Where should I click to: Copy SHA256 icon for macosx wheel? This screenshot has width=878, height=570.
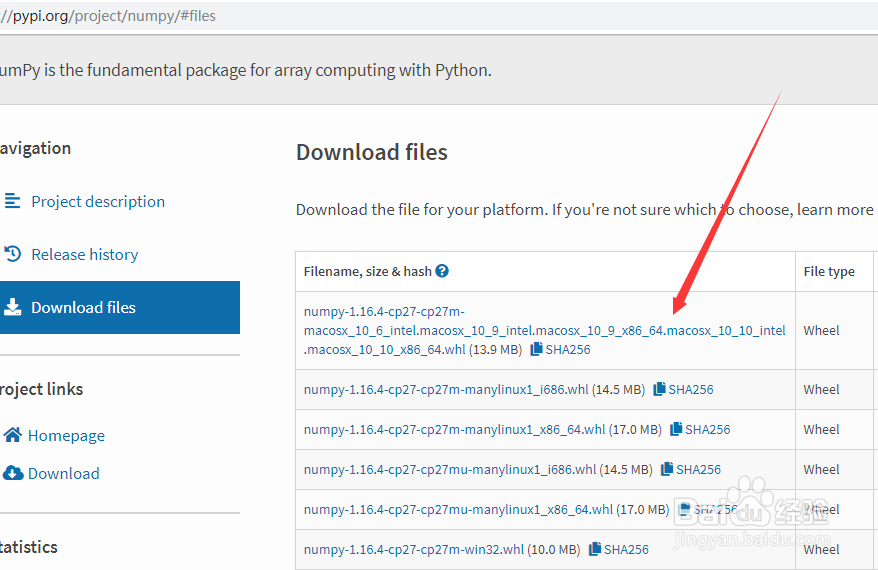click(x=536, y=349)
